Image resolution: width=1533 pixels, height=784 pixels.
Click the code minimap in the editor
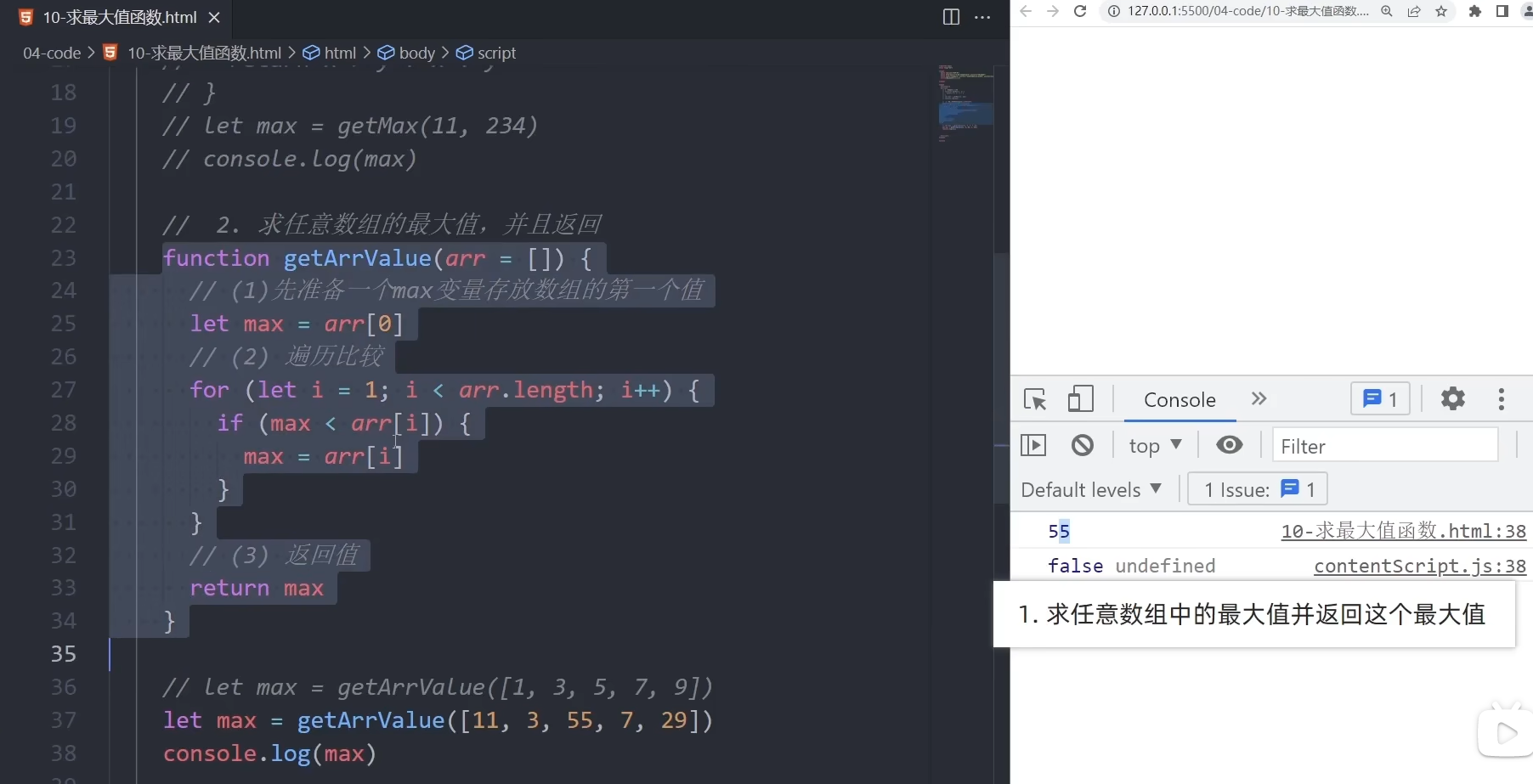coord(965,102)
